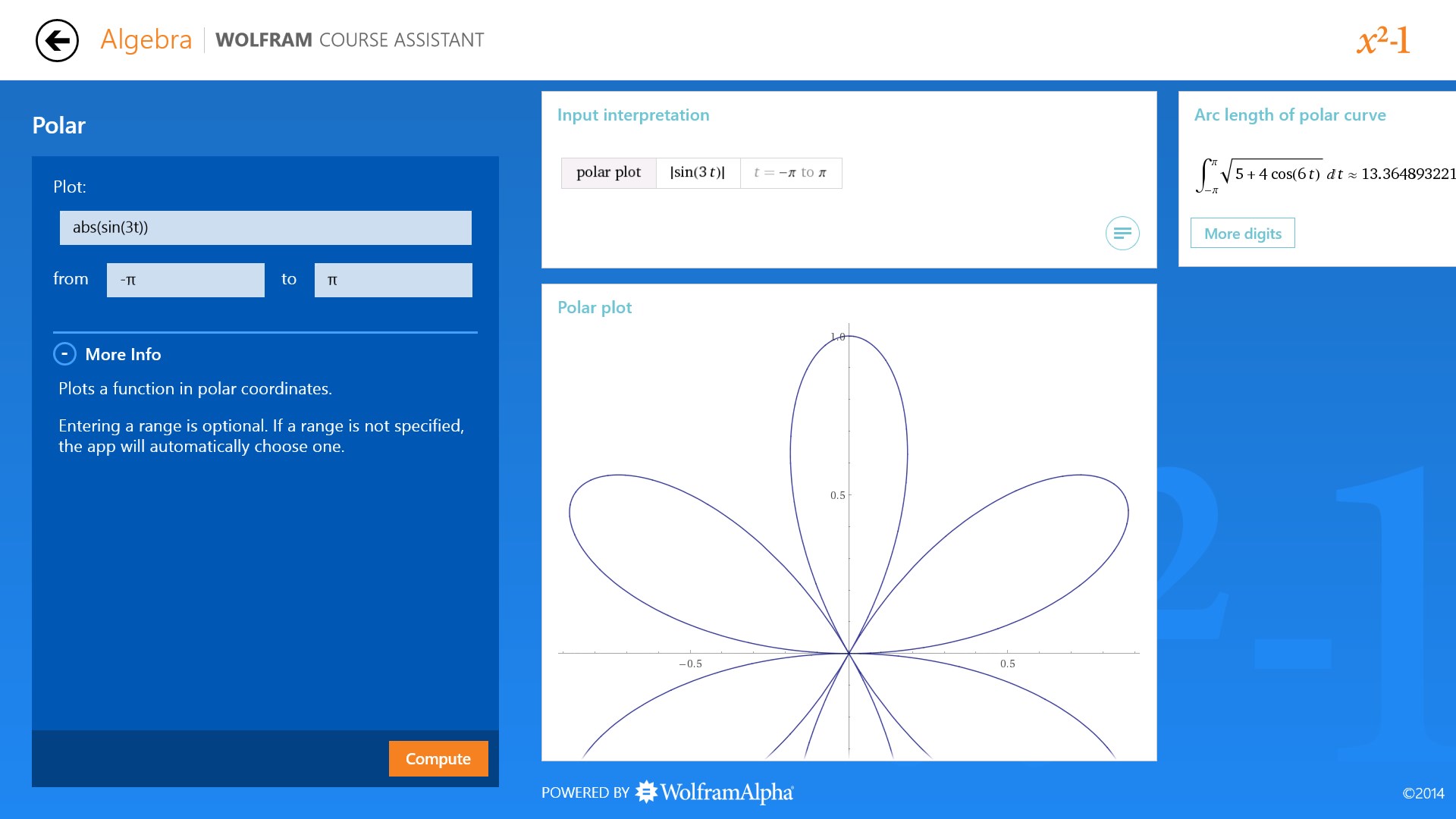Click the |sin(3t)| interpretation cell
The width and height of the screenshot is (1456, 819).
tap(697, 173)
